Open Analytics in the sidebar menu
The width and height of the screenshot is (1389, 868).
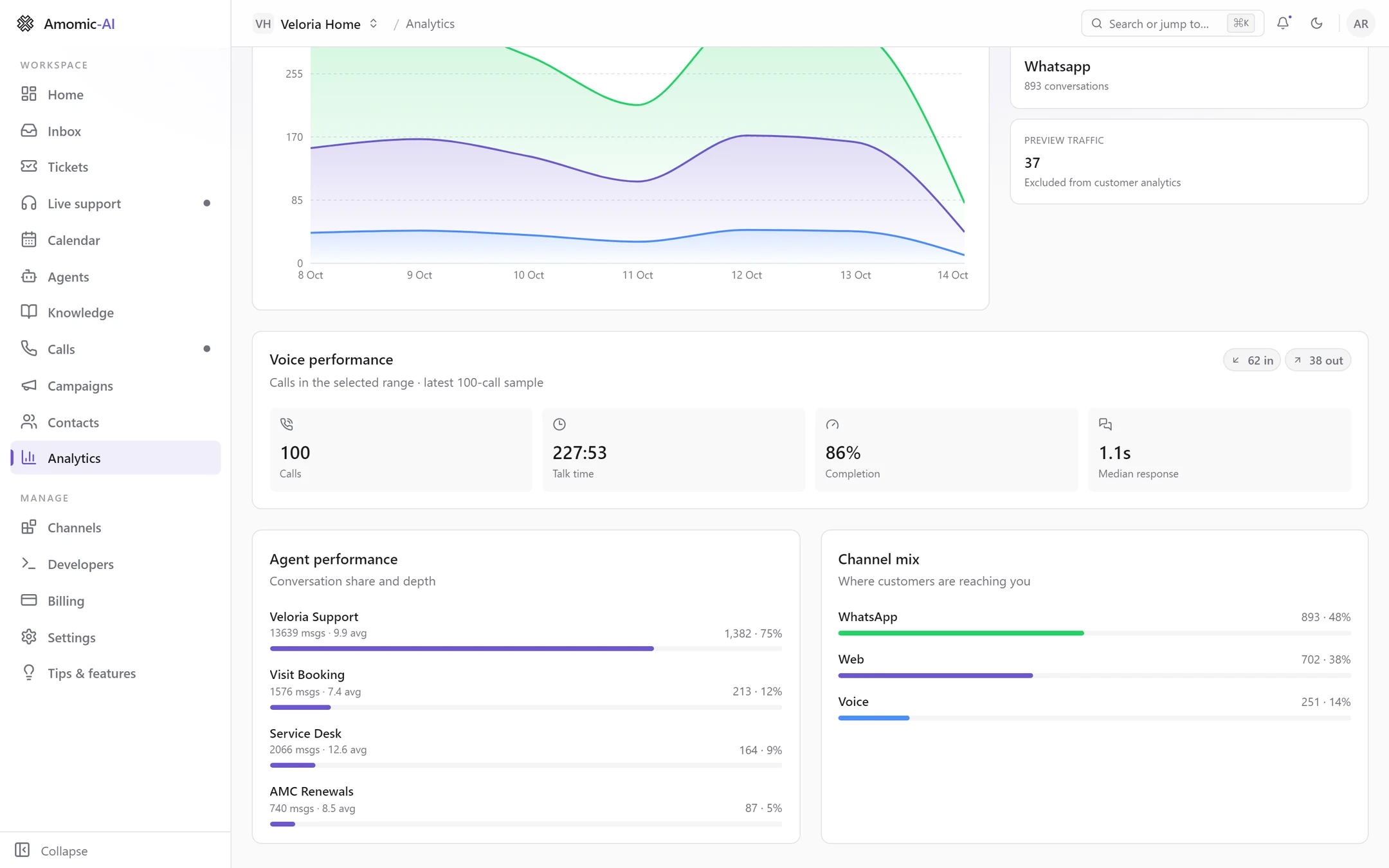pyautogui.click(x=116, y=458)
